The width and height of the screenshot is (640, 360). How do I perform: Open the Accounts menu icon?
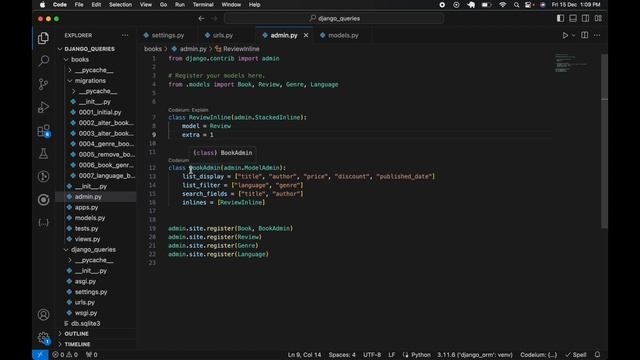(x=43, y=315)
